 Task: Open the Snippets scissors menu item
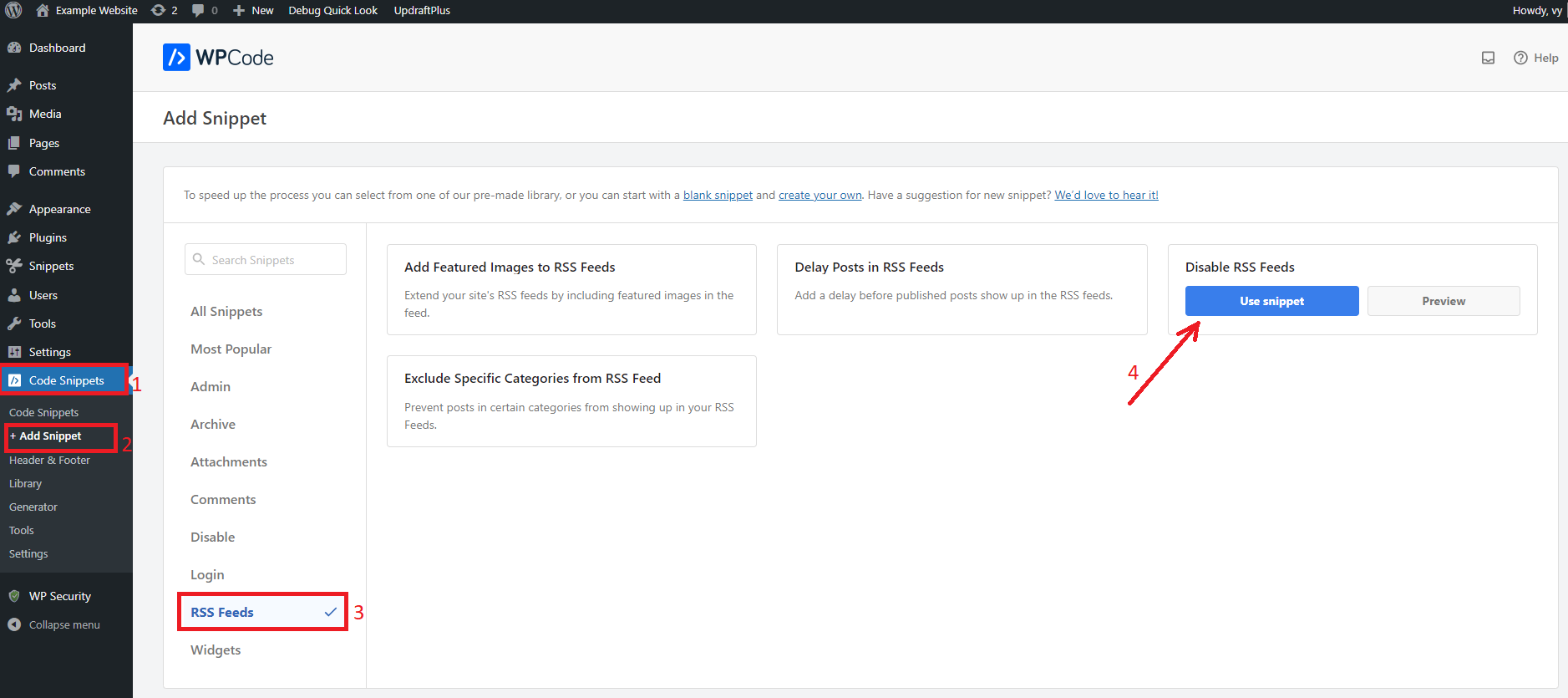[66, 266]
